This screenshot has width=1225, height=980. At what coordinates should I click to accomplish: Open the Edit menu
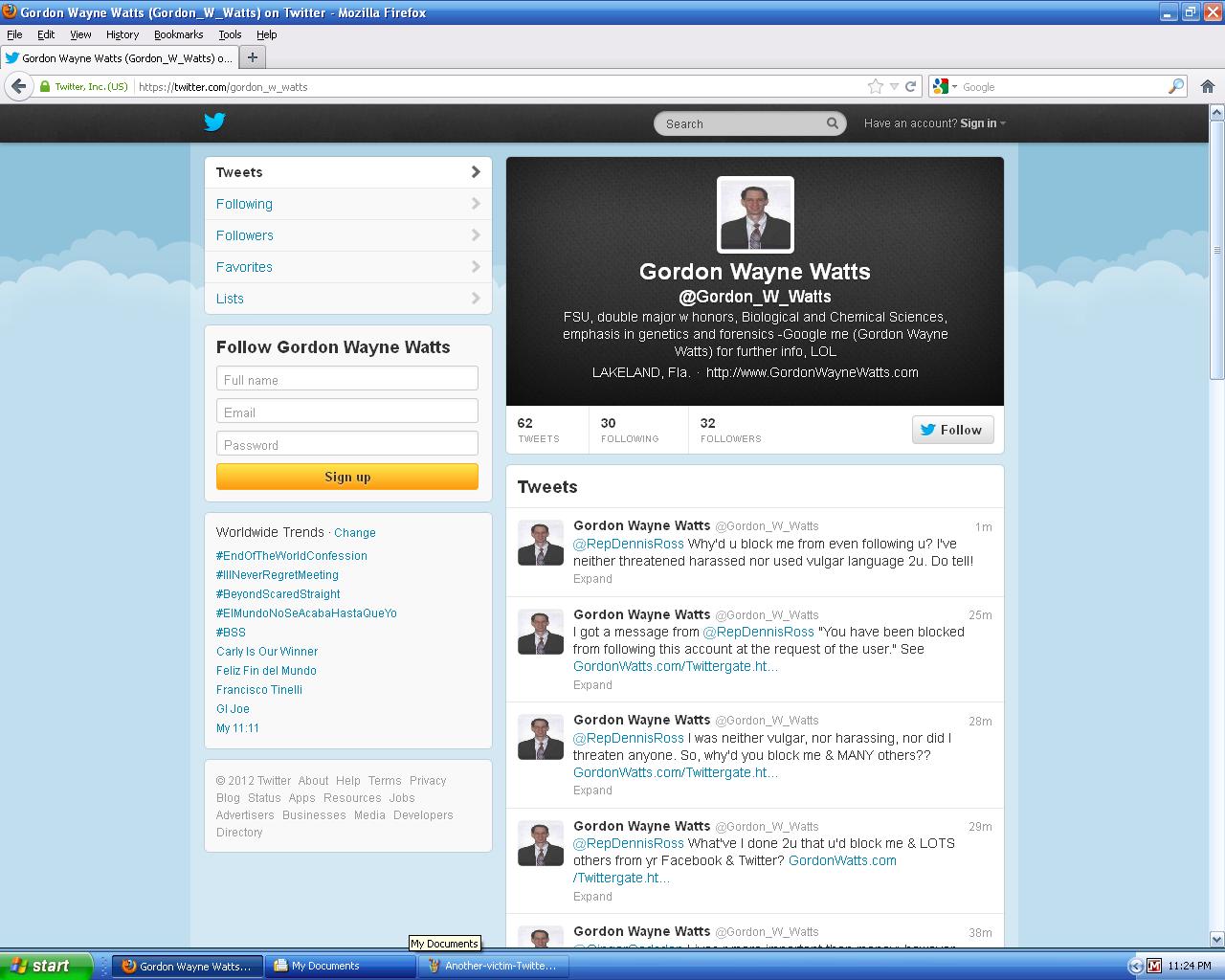pyautogui.click(x=46, y=34)
